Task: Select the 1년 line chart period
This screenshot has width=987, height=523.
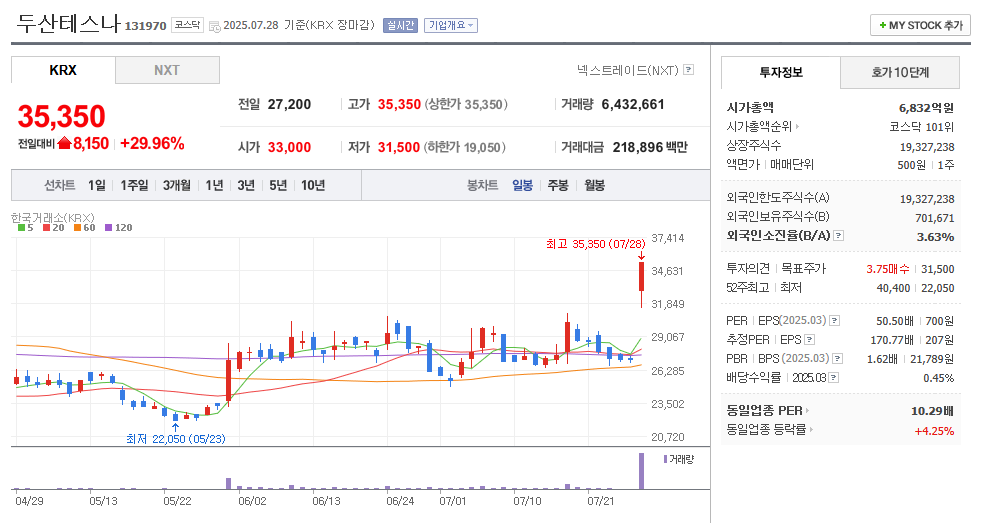Action: pos(214,185)
